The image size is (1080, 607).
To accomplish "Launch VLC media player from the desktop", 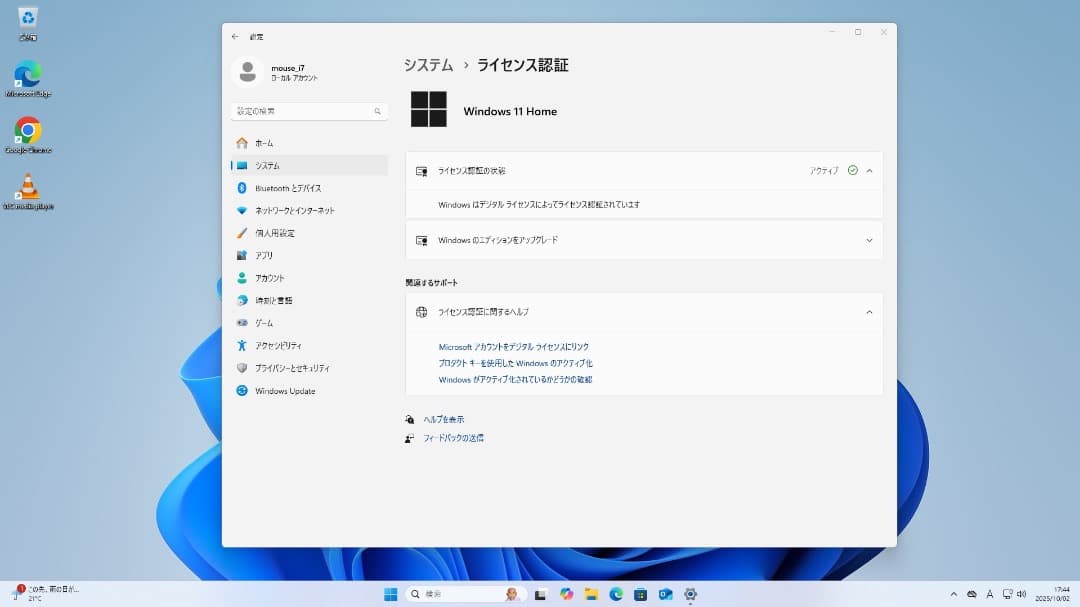I will coord(27,180).
